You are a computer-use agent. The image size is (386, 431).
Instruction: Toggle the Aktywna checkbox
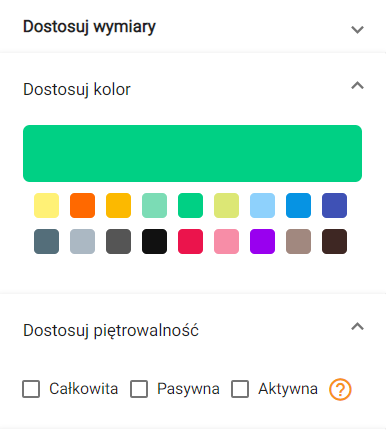240,389
